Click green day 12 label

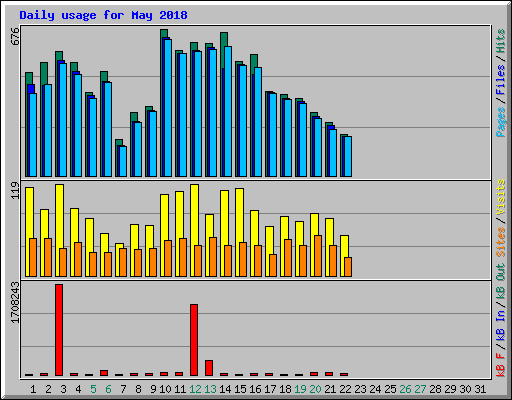[x=195, y=389]
